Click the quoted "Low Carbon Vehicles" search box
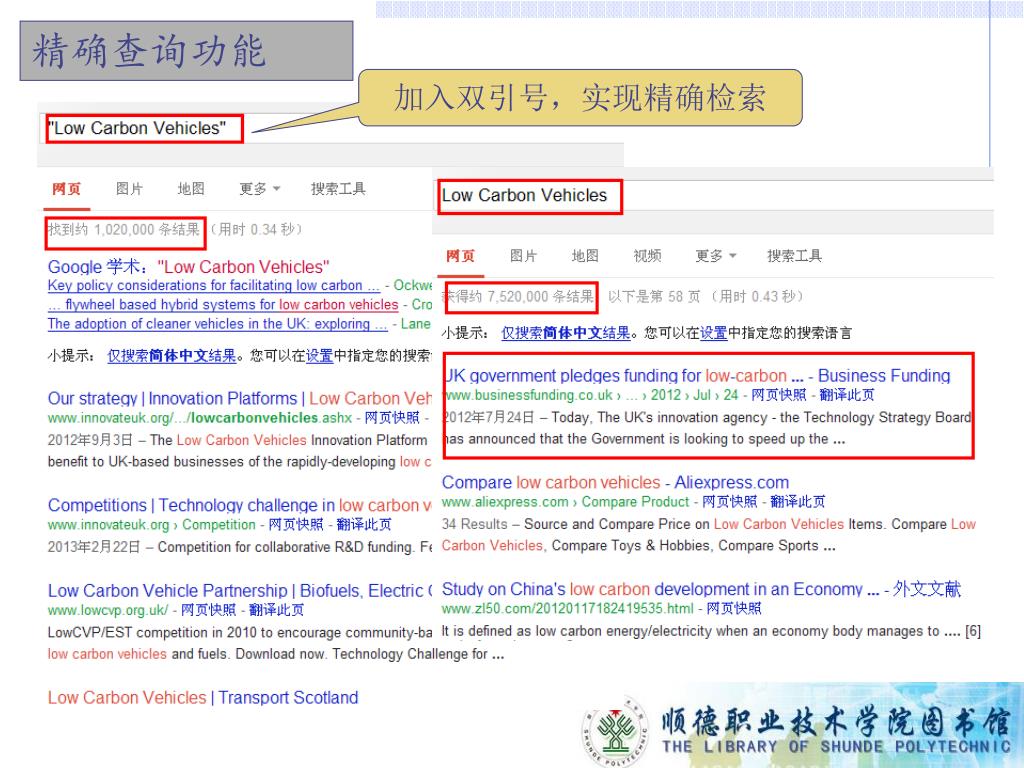Image resolution: width=1024 pixels, height=768 pixels. click(144, 129)
